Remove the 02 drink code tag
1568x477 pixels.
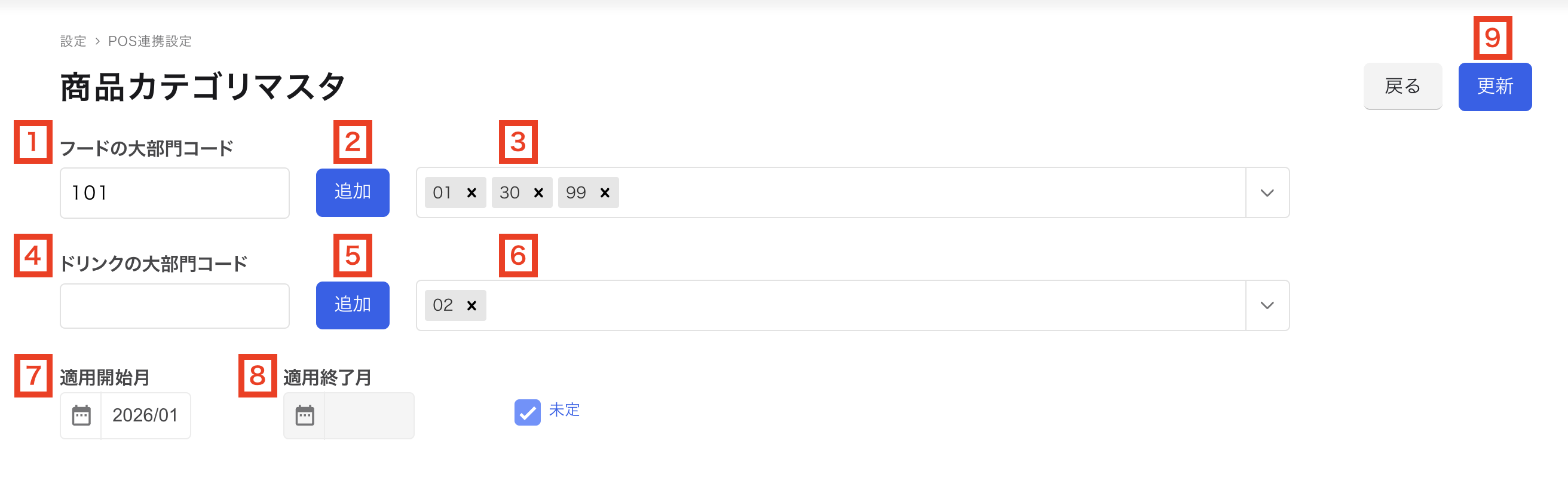[x=471, y=306]
